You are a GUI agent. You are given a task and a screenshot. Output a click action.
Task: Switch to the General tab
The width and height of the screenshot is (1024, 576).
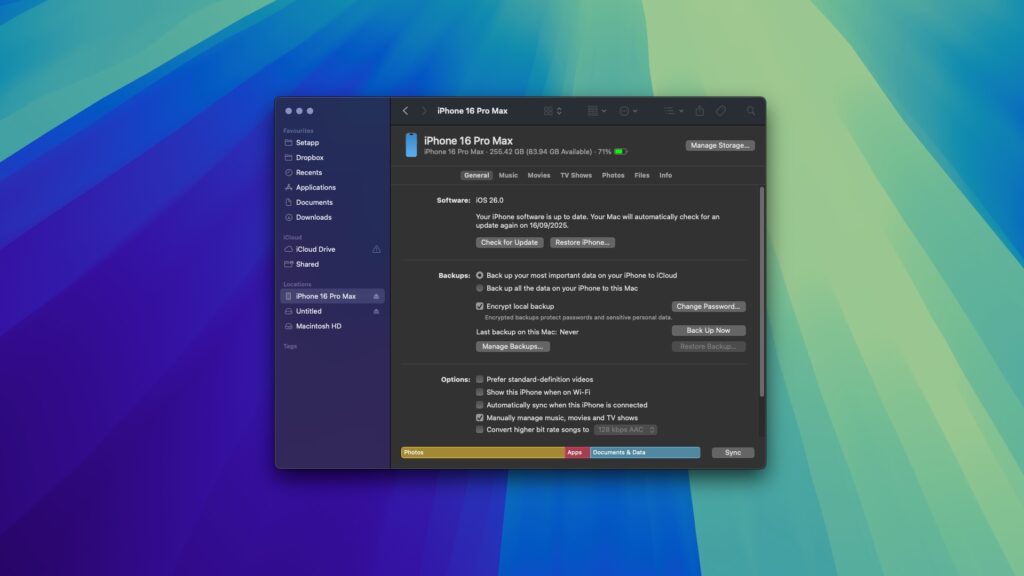point(477,176)
